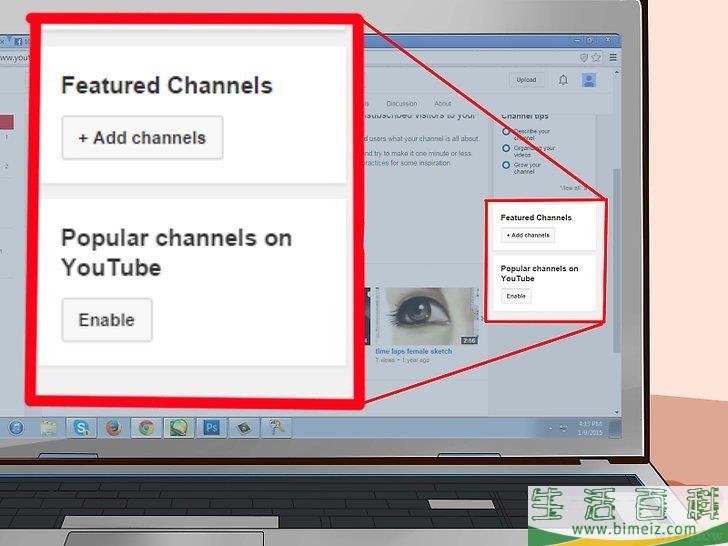This screenshot has height=546, width=728.
Task: Click the YouTube Upload button
Action: [526, 80]
